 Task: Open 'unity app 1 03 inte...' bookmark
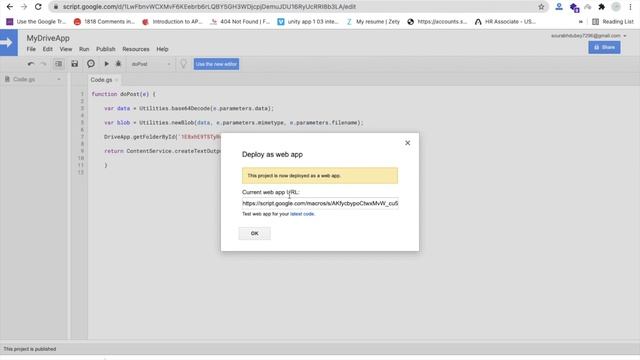(x=308, y=22)
